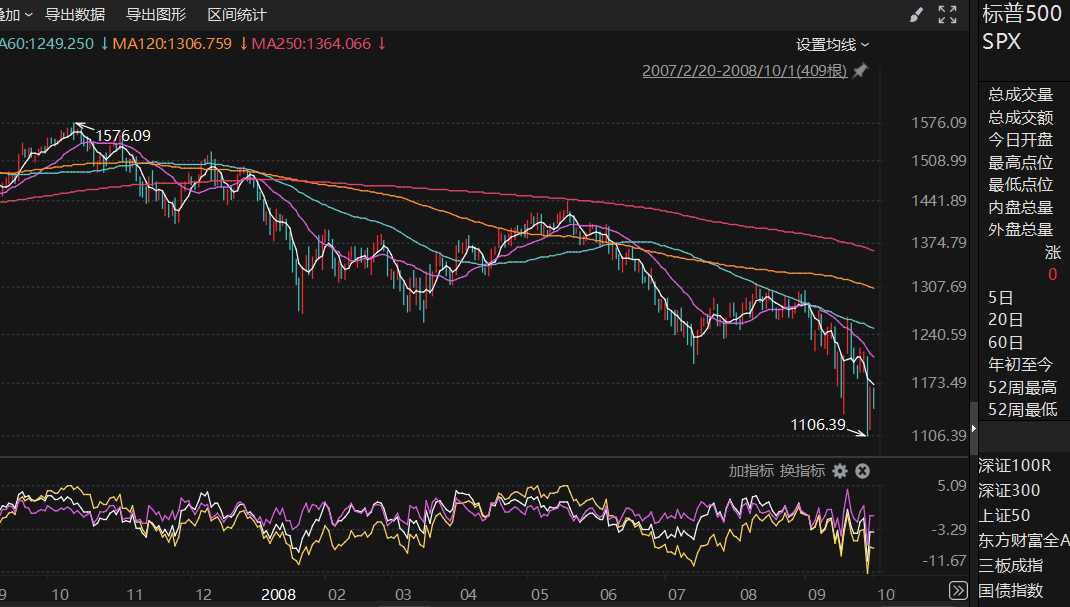Click the 60日 change row
This screenshot has height=607, width=1070.
(1005, 342)
